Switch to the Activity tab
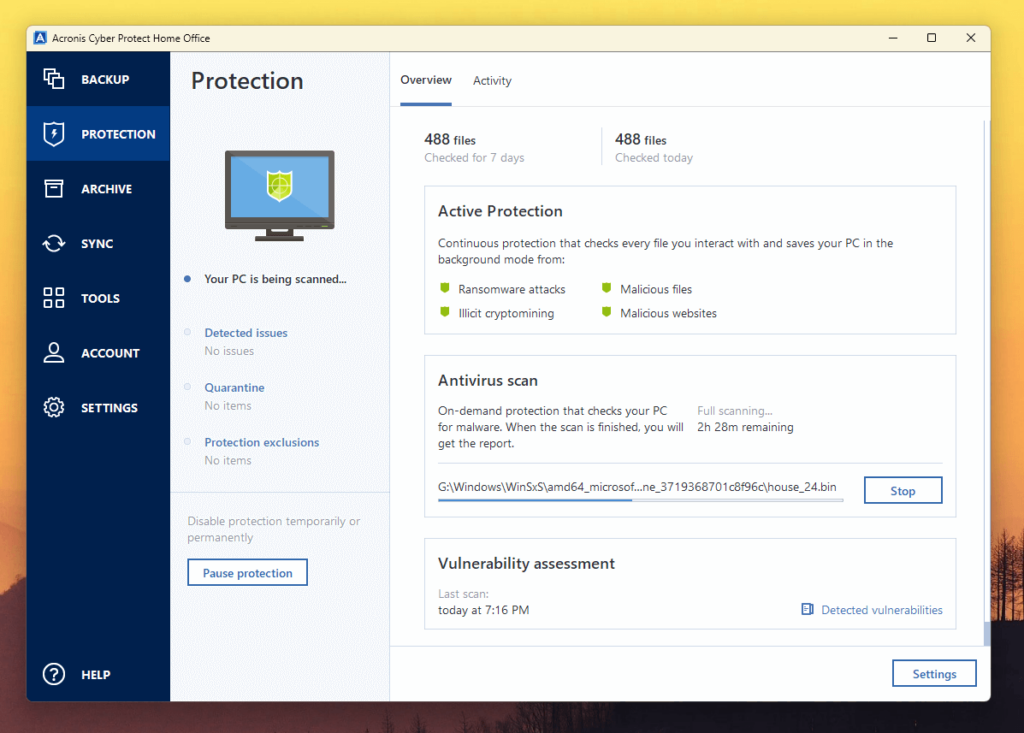This screenshot has width=1024, height=733. (x=492, y=80)
